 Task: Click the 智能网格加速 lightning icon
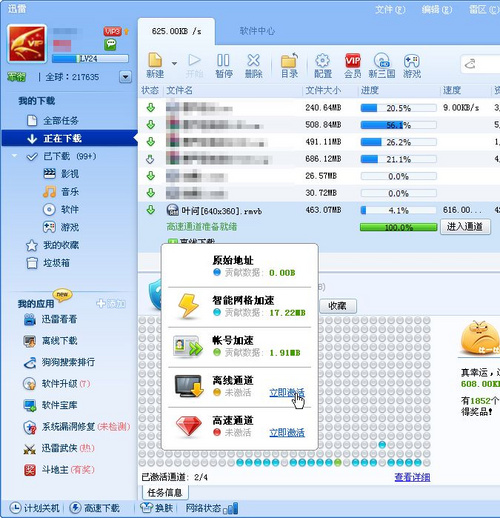(188, 306)
